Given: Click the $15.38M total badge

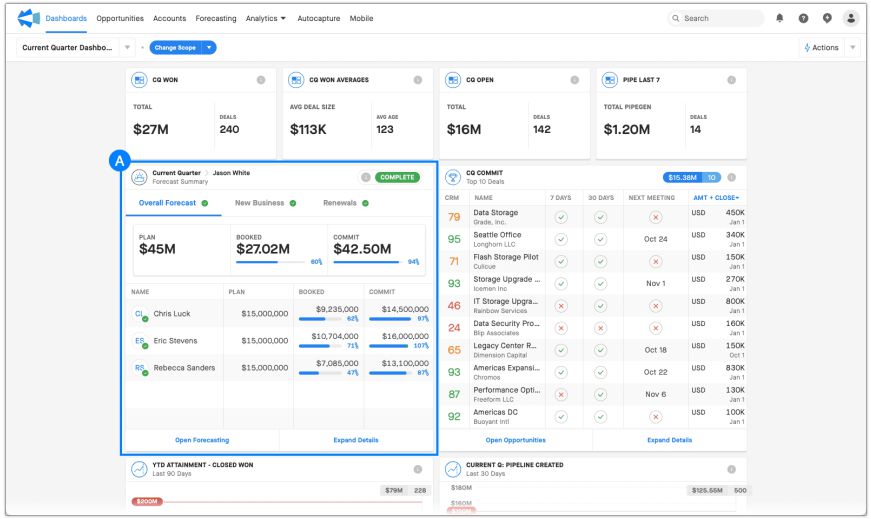Looking at the screenshot, I should 682,178.
